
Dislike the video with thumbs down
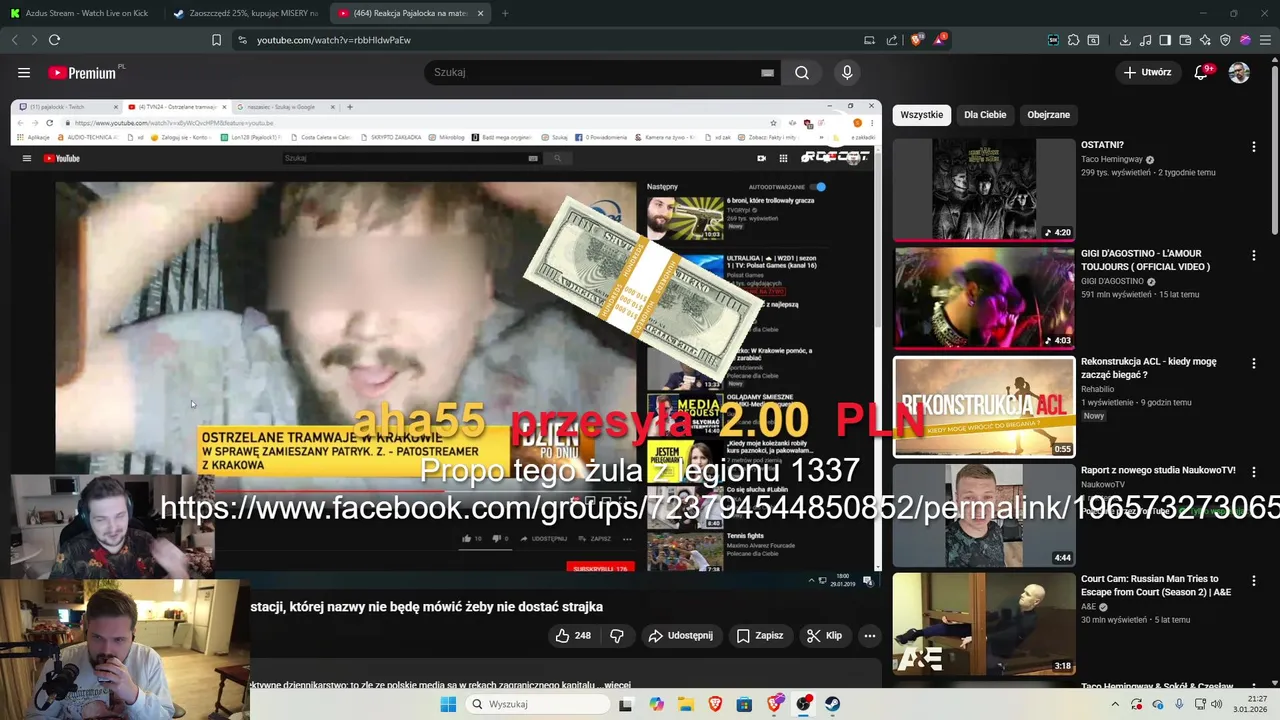pyautogui.click(x=617, y=636)
